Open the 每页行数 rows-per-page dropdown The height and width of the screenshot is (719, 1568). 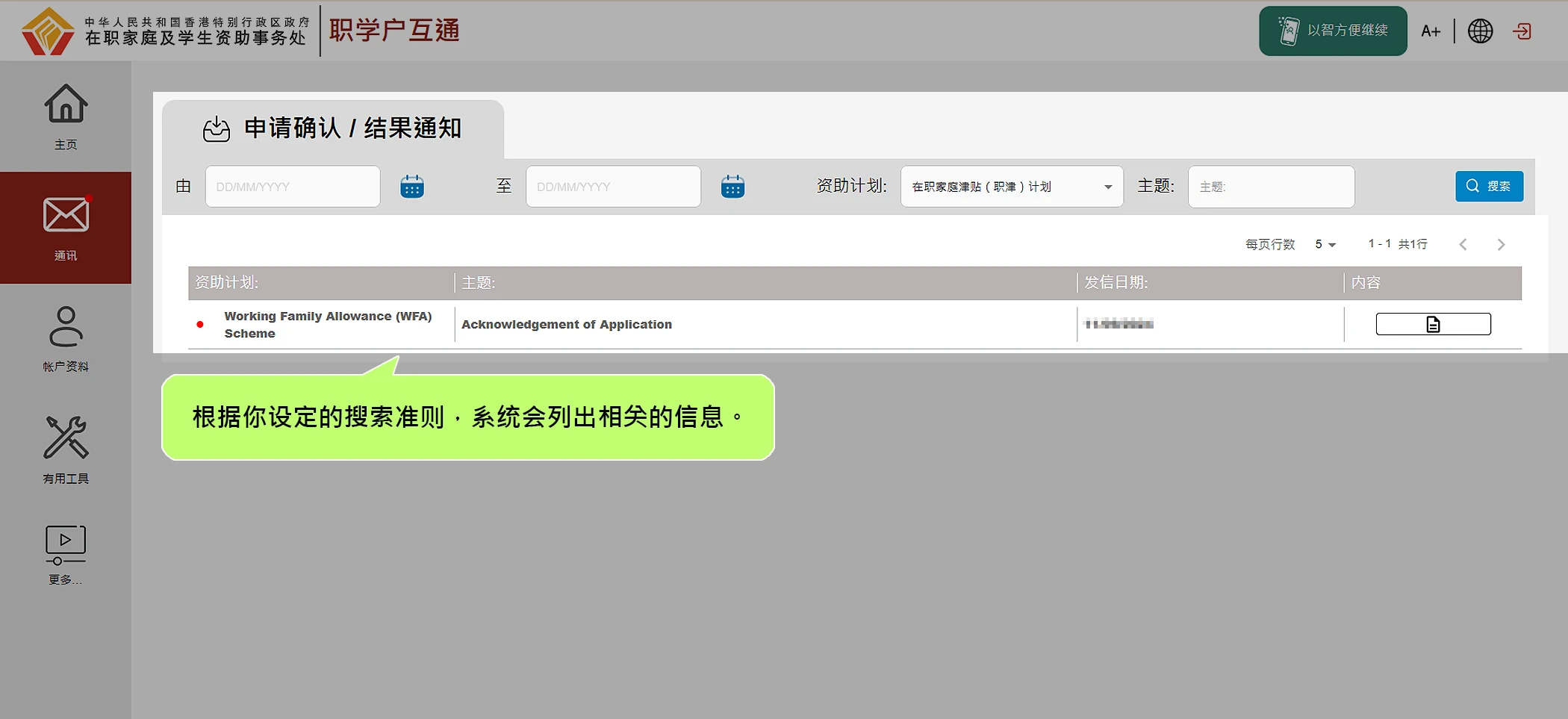pyautogui.click(x=1325, y=244)
